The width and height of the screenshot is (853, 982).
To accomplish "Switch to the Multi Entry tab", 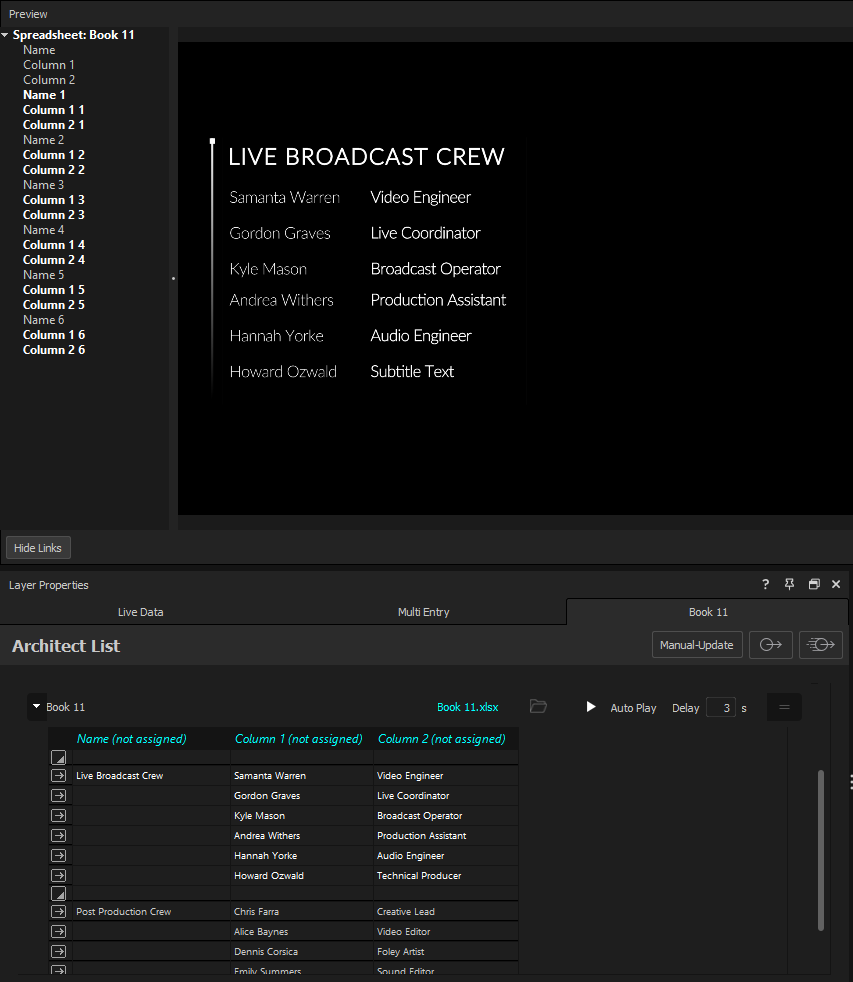I will pyautogui.click(x=423, y=612).
